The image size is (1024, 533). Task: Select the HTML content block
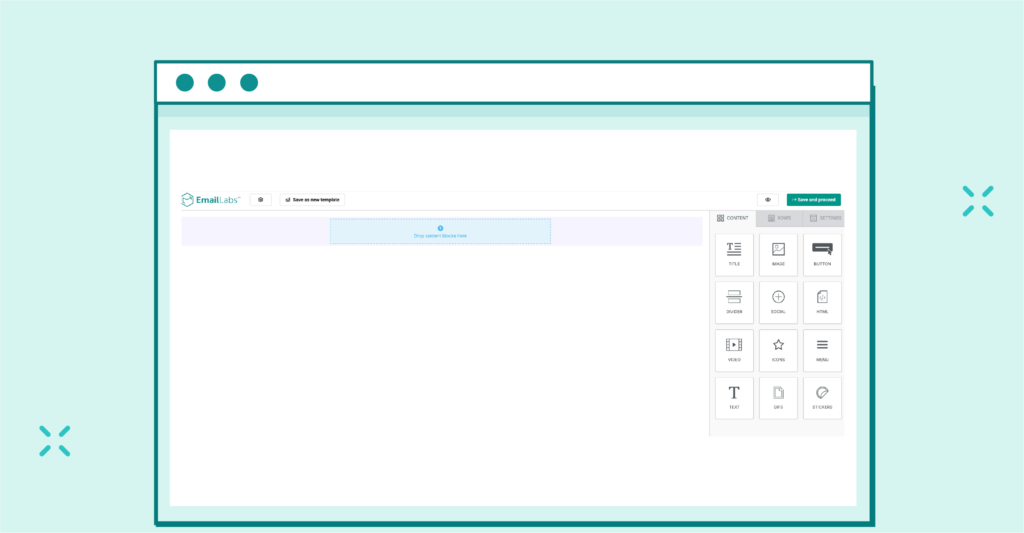(x=822, y=301)
